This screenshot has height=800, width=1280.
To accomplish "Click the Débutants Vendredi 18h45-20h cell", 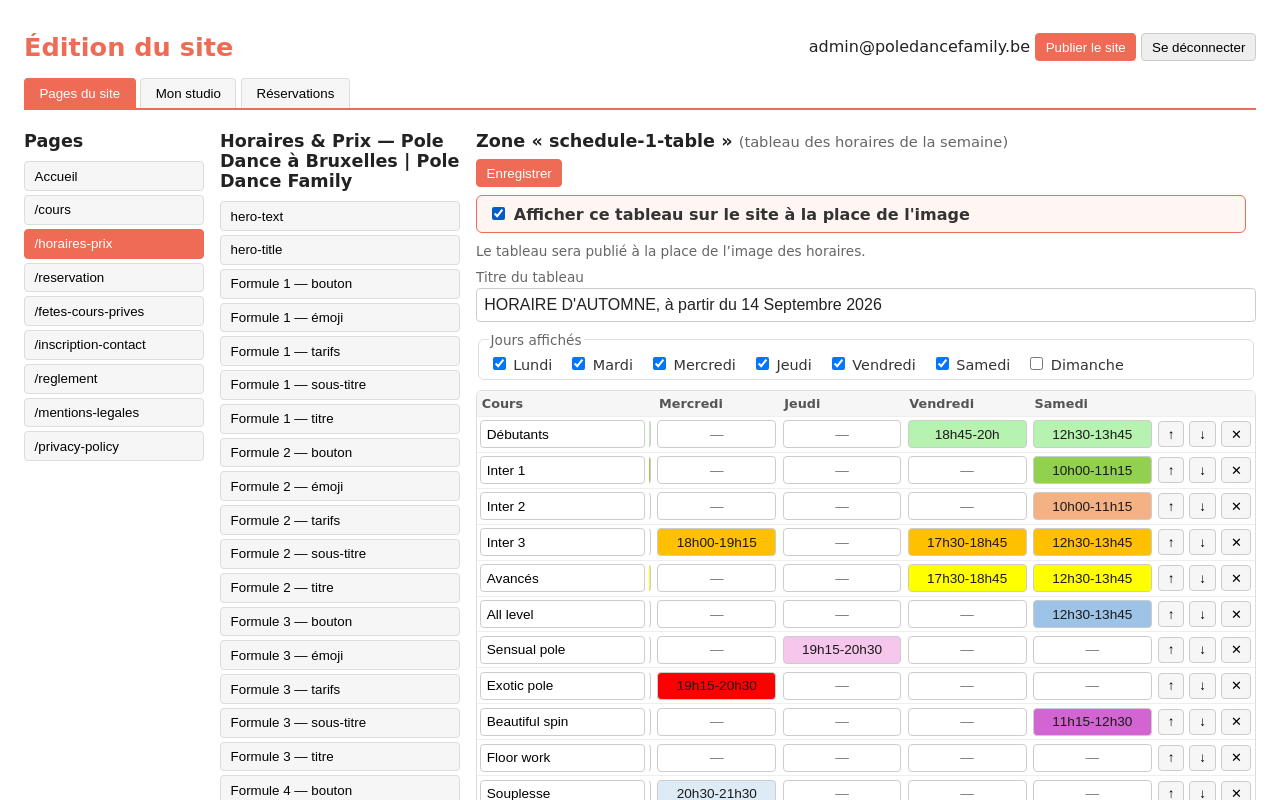I will pos(967,434).
